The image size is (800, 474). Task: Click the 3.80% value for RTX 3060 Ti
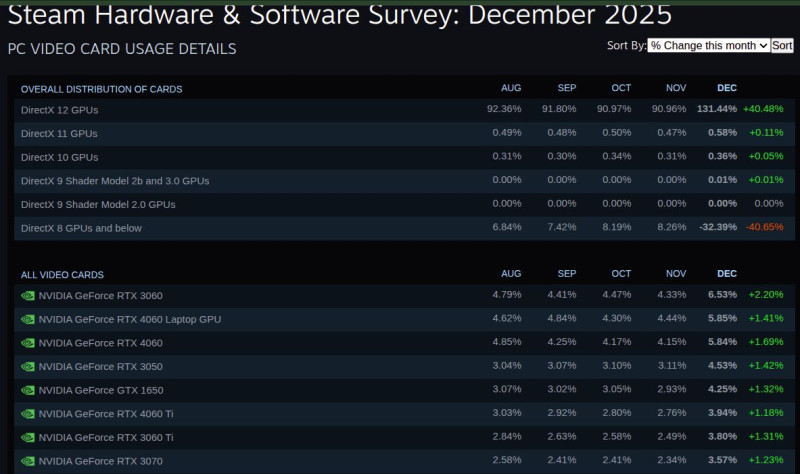pos(722,437)
